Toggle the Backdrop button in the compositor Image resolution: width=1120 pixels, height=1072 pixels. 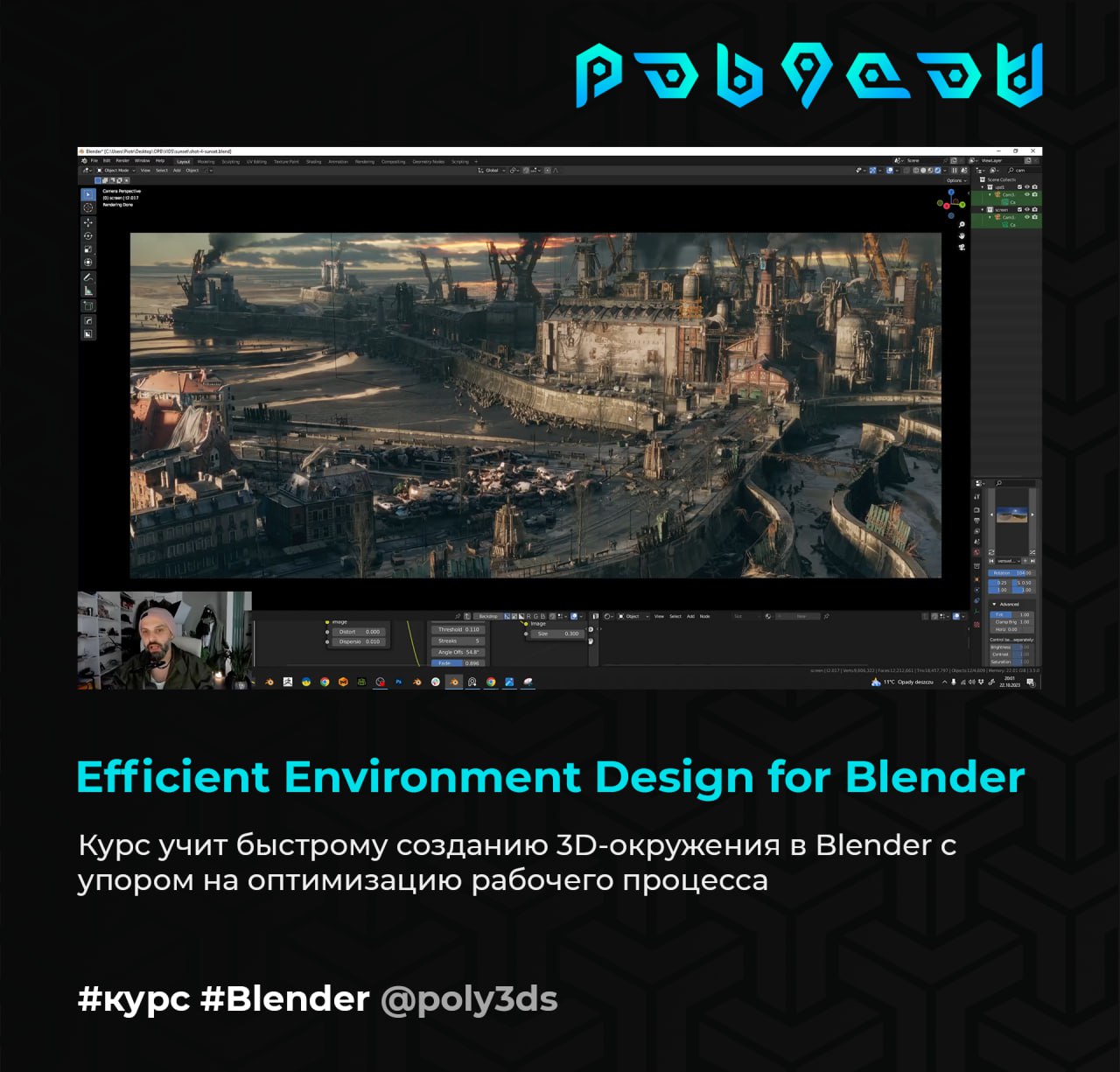488,616
